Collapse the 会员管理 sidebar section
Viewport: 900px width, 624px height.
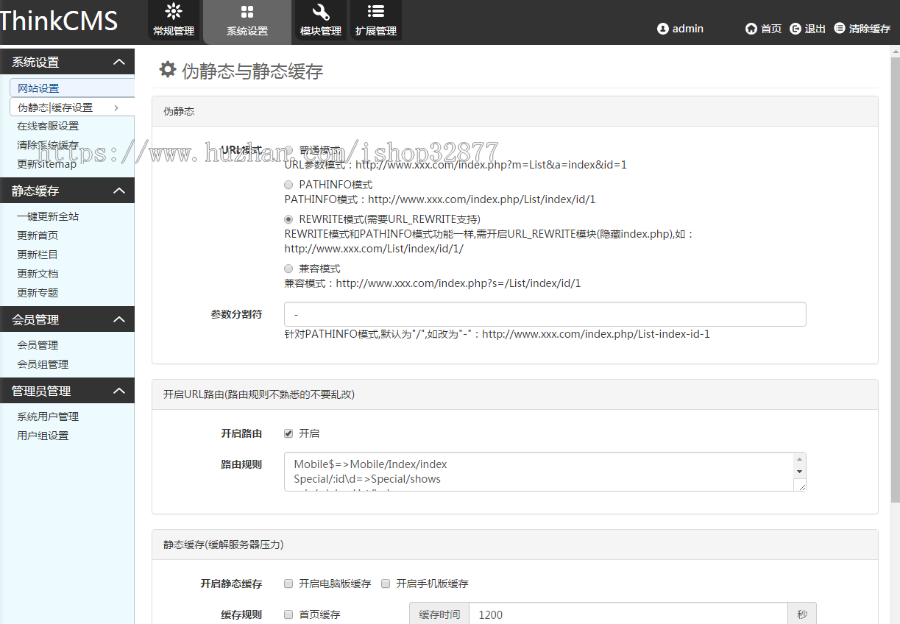point(119,320)
